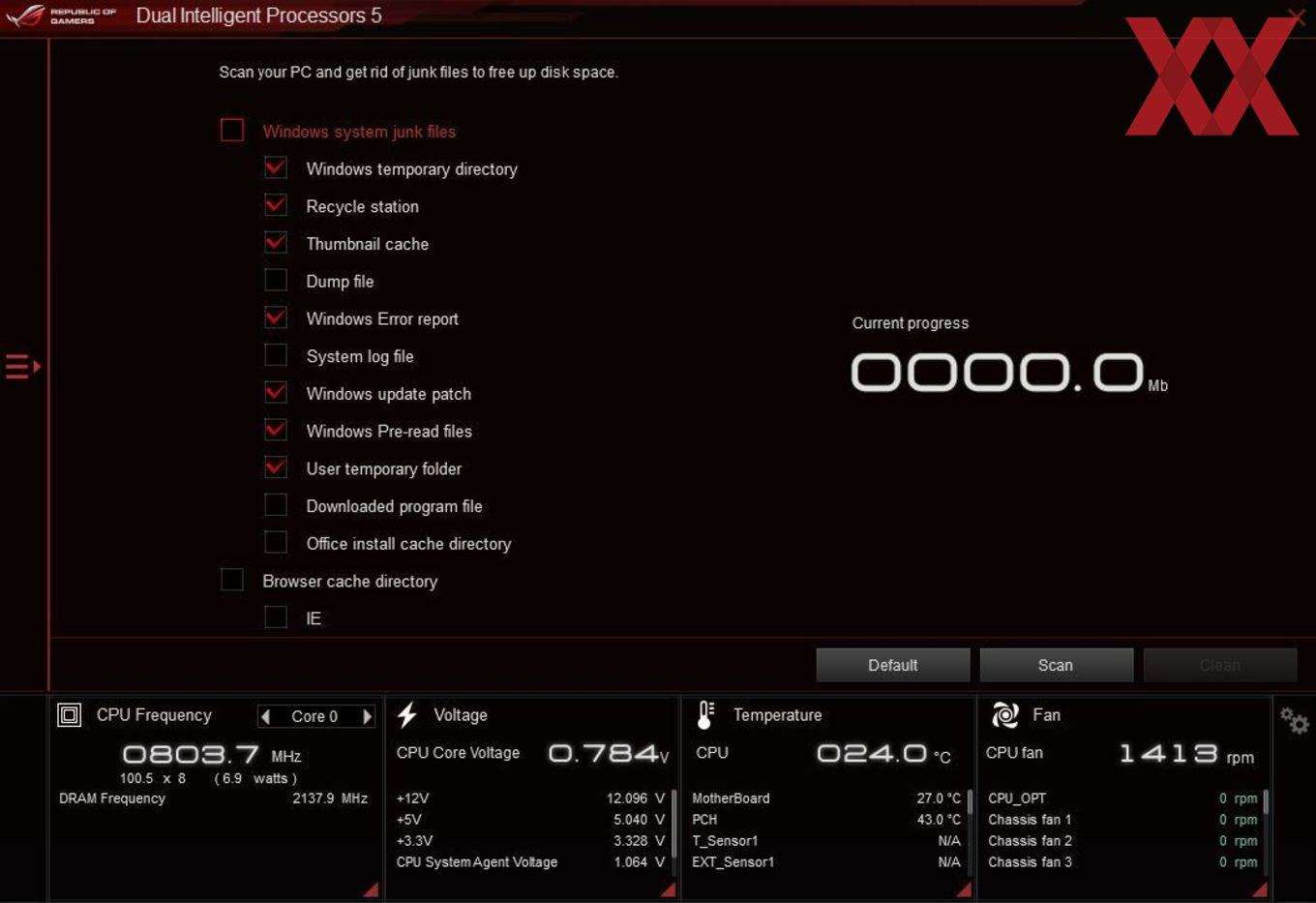1316x903 pixels.
Task: Click the Voltage lightning bolt icon
Action: [x=407, y=715]
